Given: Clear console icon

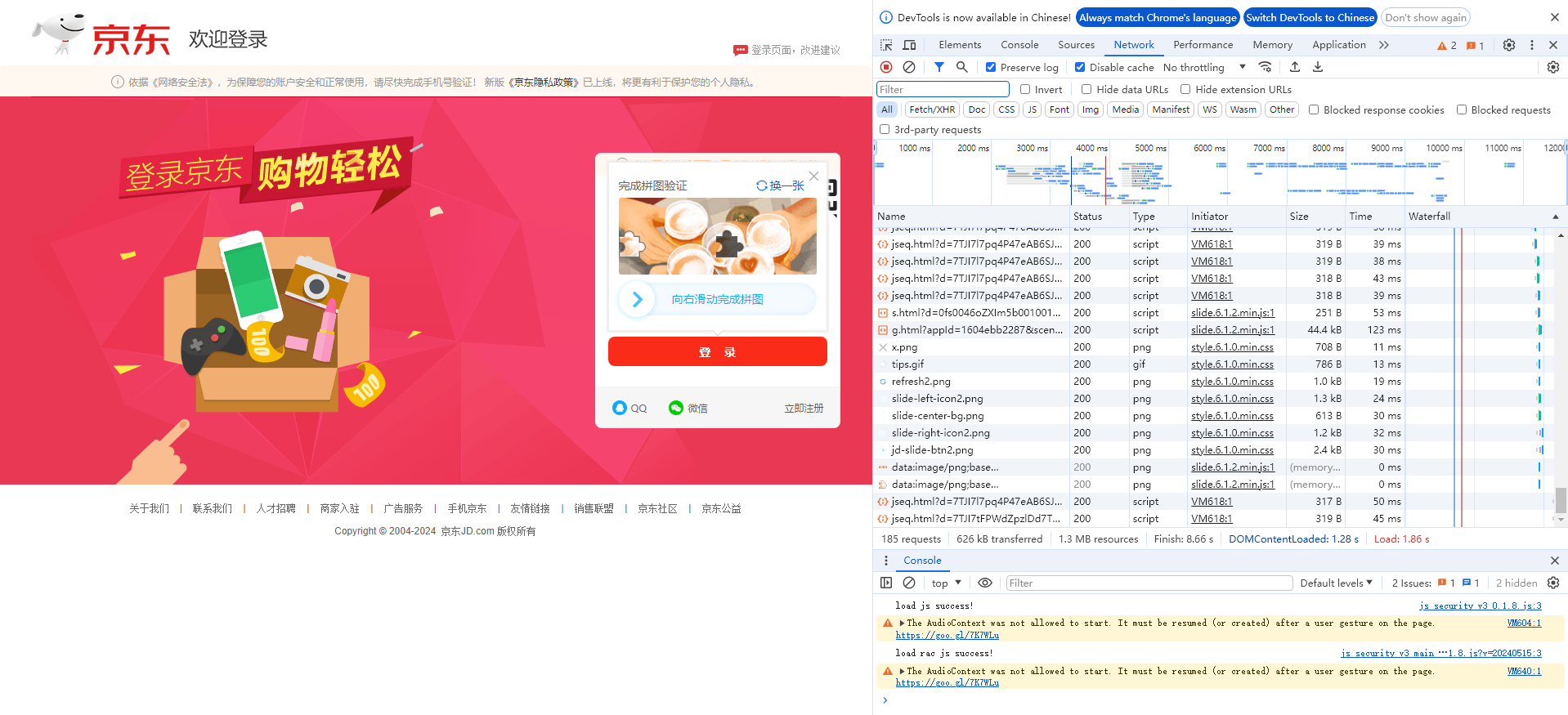Looking at the screenshot, I should tap(909, 583).
